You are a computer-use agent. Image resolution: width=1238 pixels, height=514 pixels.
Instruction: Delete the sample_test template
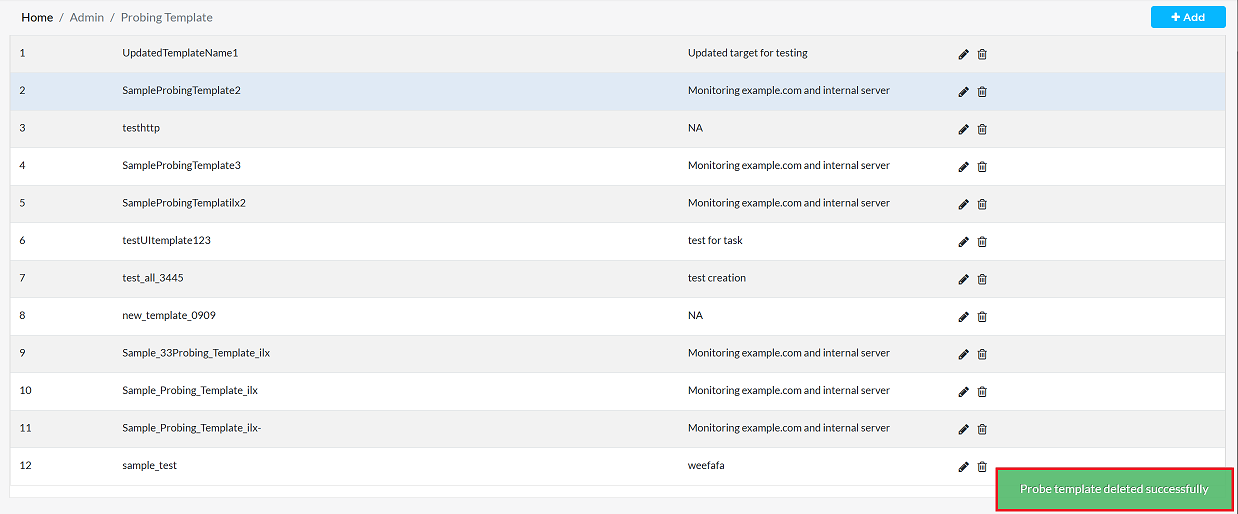point(982,467)
